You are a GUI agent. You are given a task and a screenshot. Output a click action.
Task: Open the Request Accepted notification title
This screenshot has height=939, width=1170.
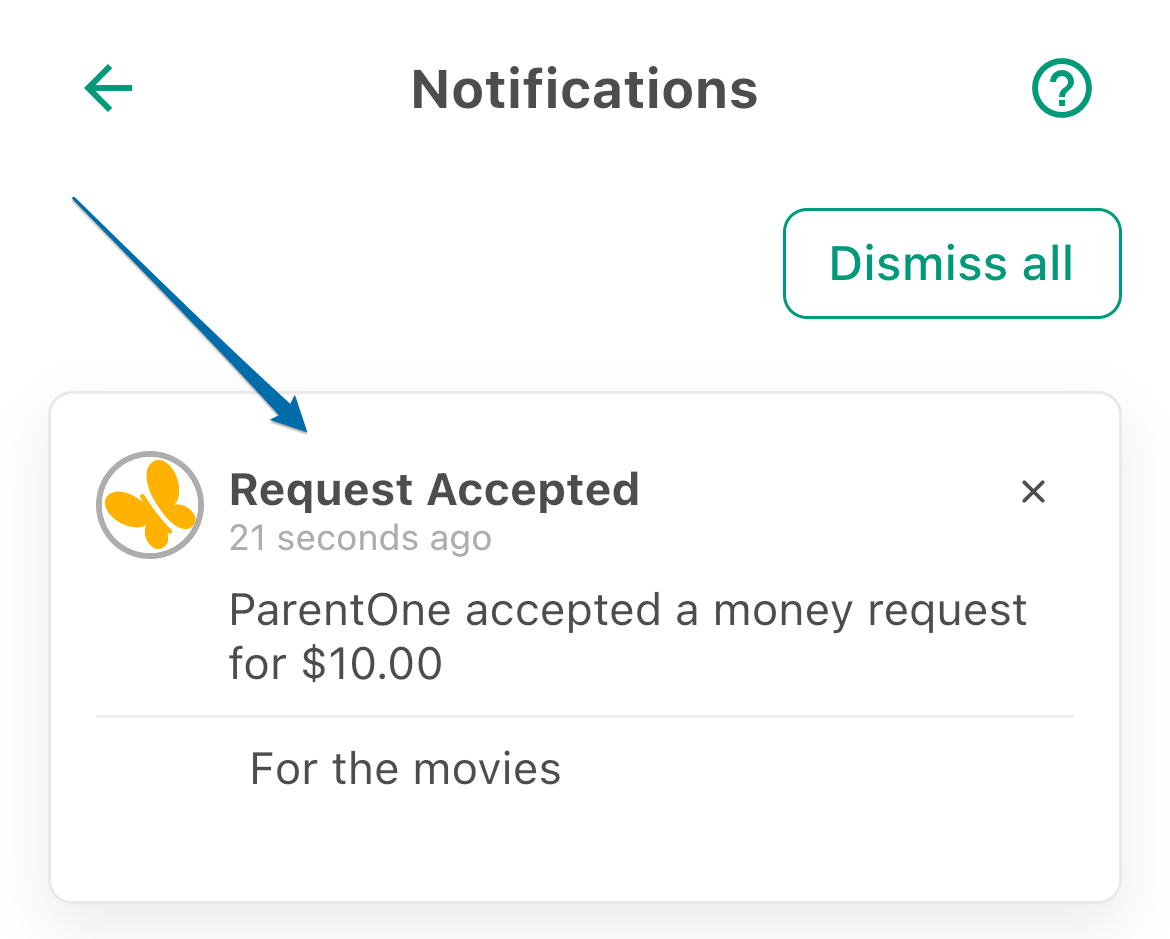434,490
